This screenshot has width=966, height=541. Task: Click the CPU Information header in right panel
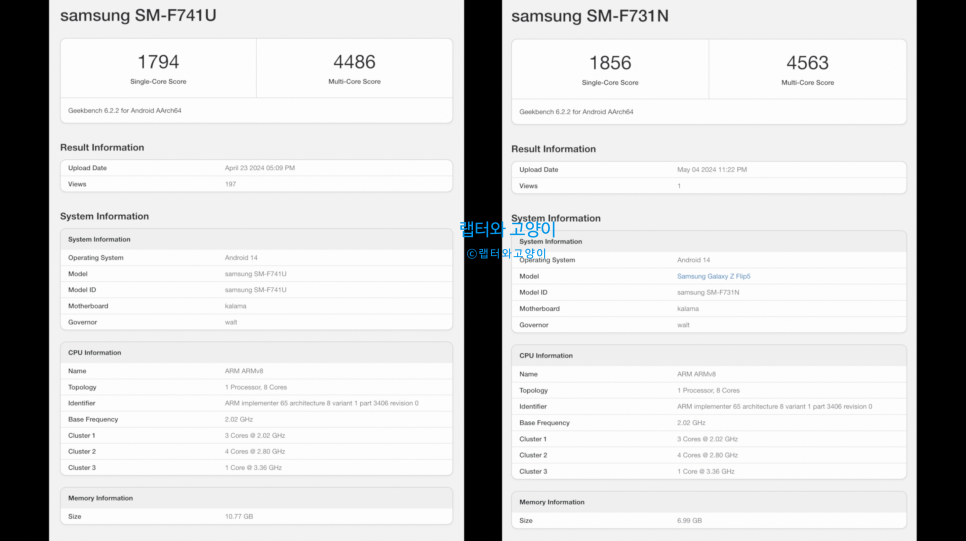(546, 356)
